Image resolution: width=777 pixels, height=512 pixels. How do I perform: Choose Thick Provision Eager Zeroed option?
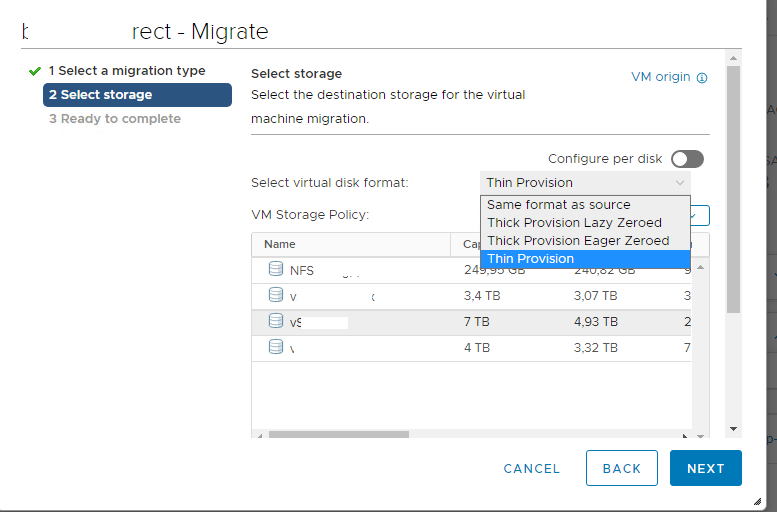click(x=585, y=241)
